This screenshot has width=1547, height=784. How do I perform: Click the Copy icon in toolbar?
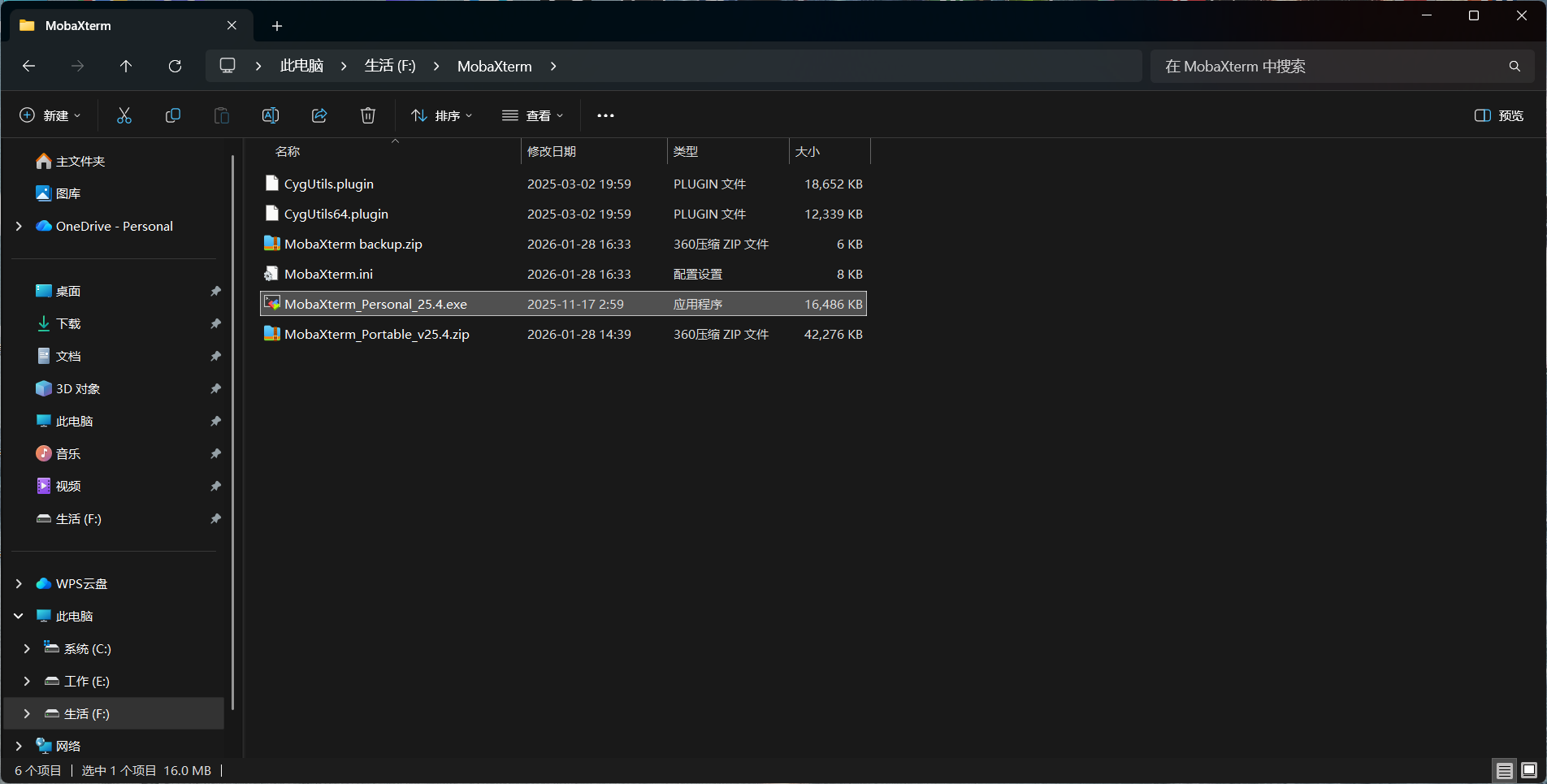click(173, 115)
